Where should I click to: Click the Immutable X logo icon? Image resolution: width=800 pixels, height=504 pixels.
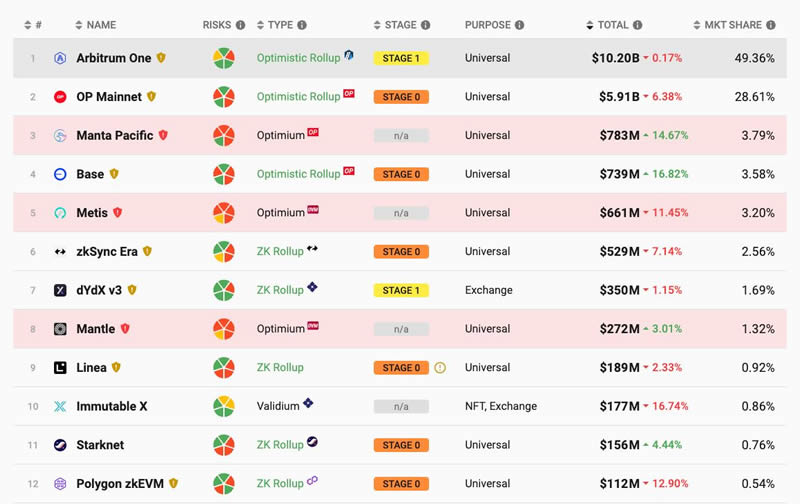60,406
